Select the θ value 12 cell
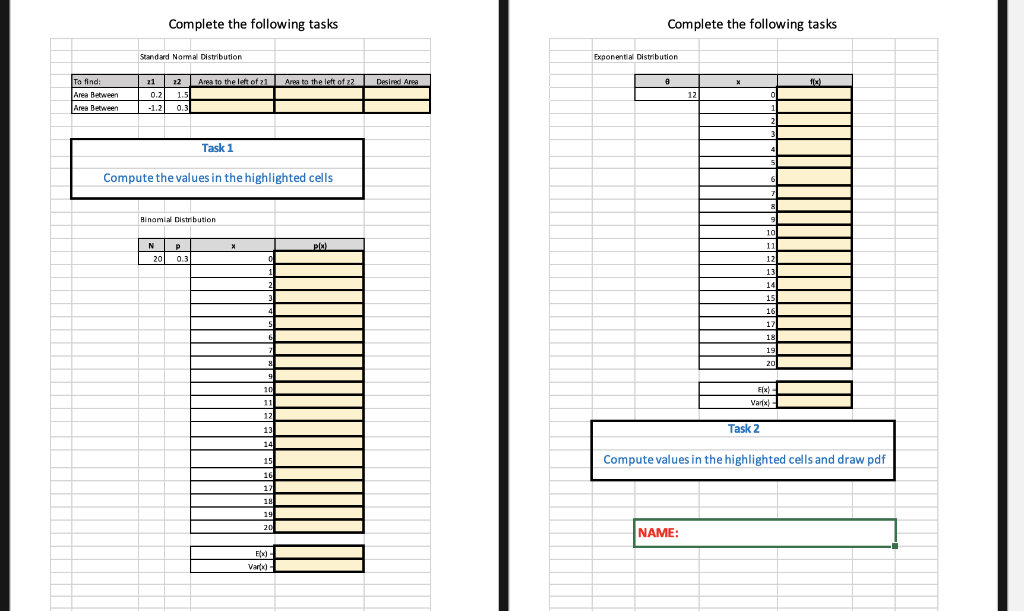 pos(667,95)
